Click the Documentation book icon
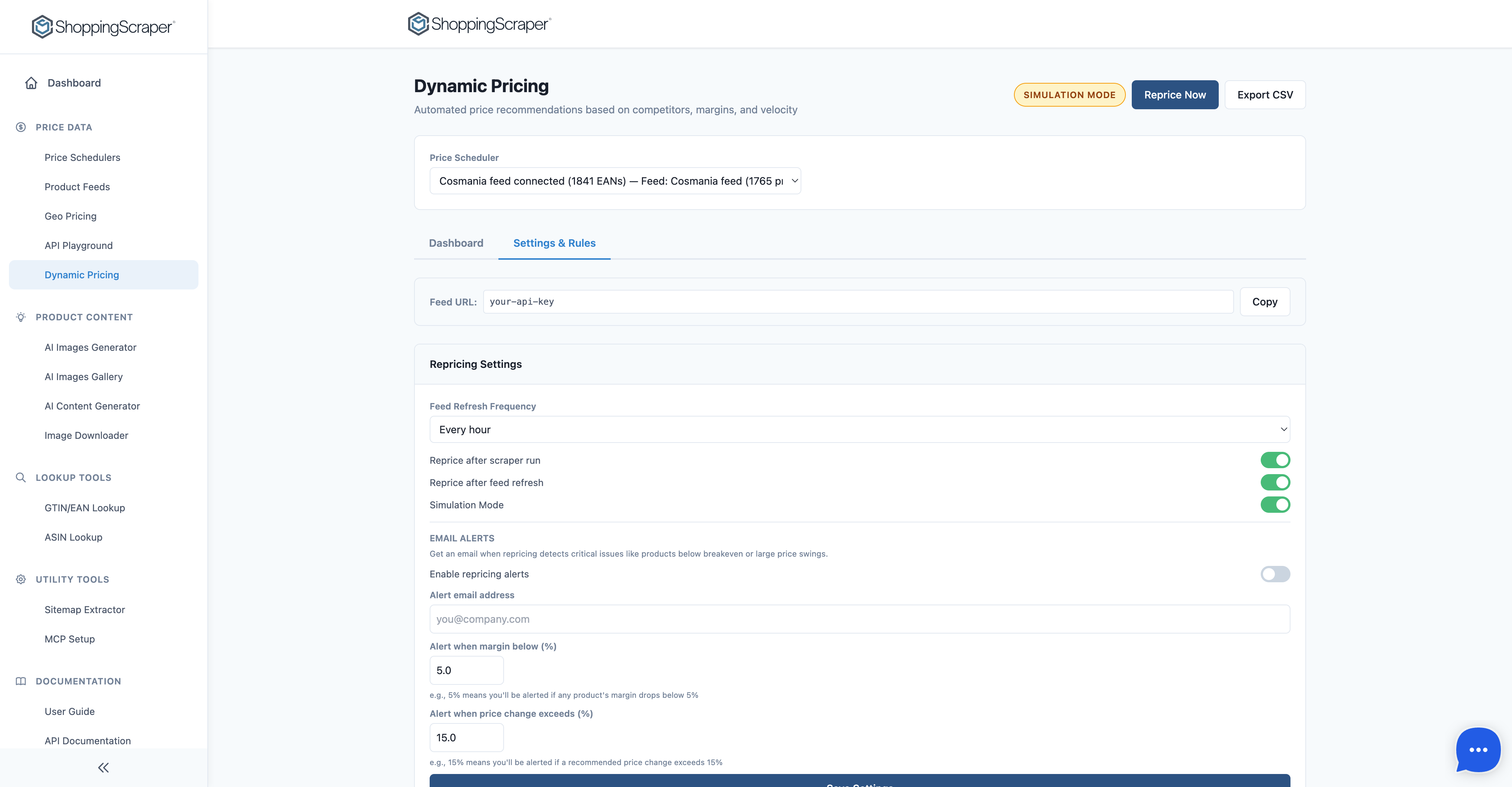This screenshot has height=787, width=1512. click(20, 681)
